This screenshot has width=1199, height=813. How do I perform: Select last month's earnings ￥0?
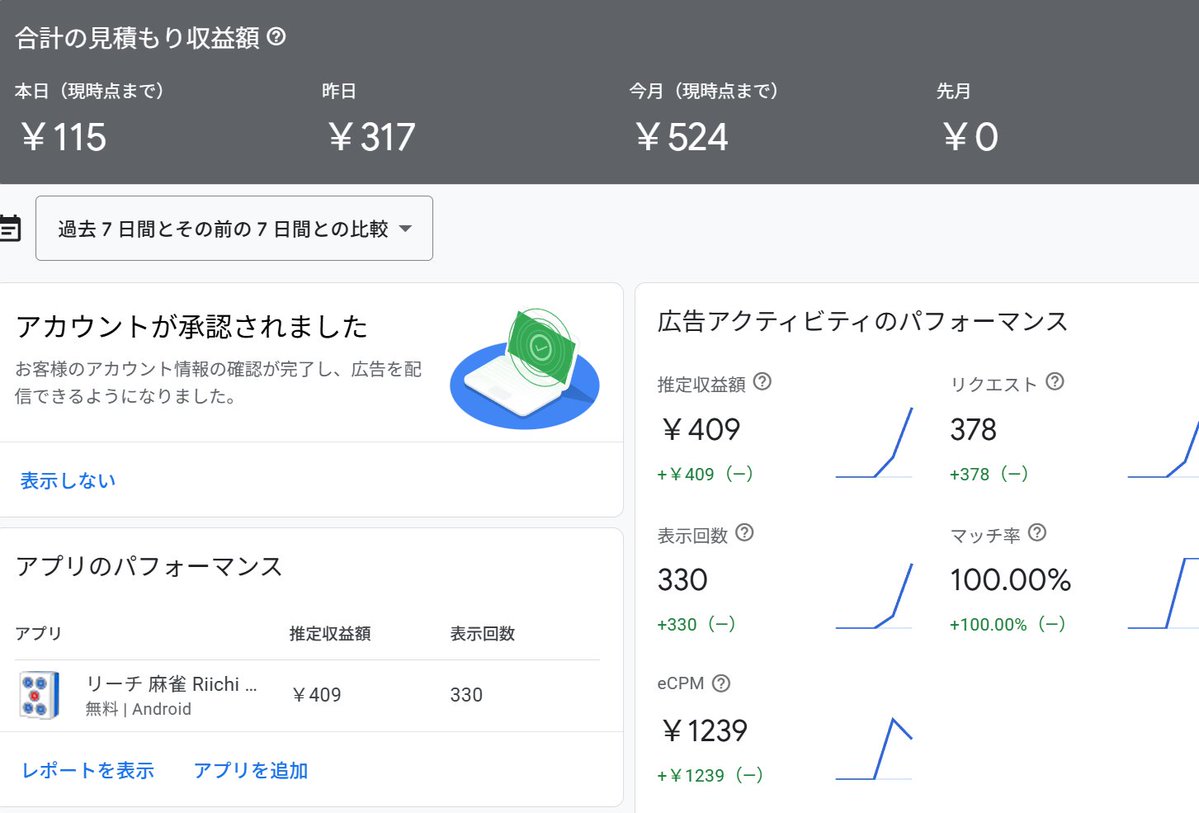[970, 138]
